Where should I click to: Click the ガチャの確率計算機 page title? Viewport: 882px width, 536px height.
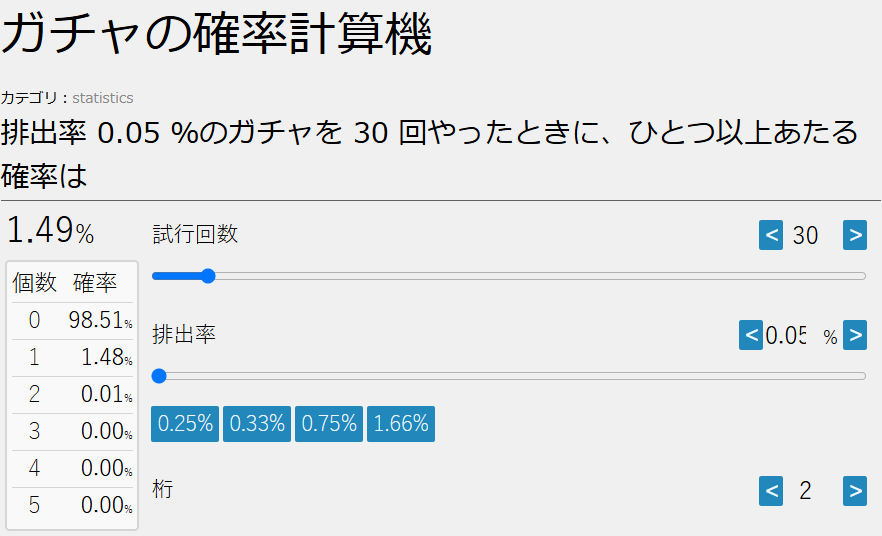click(216, 35)
